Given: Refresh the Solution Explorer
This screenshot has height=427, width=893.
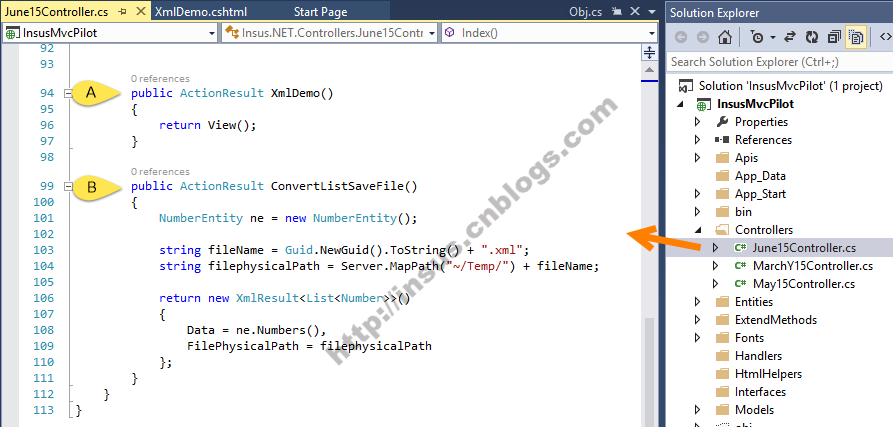Looking at the screenshot, I should pyautogui.click(x=812, y=38).
